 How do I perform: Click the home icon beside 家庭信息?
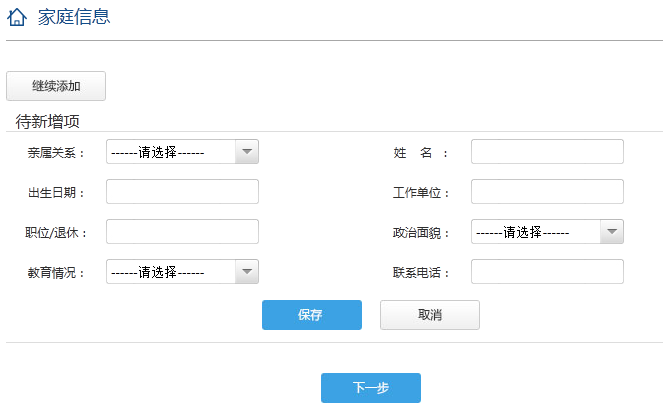coord(17,17)
